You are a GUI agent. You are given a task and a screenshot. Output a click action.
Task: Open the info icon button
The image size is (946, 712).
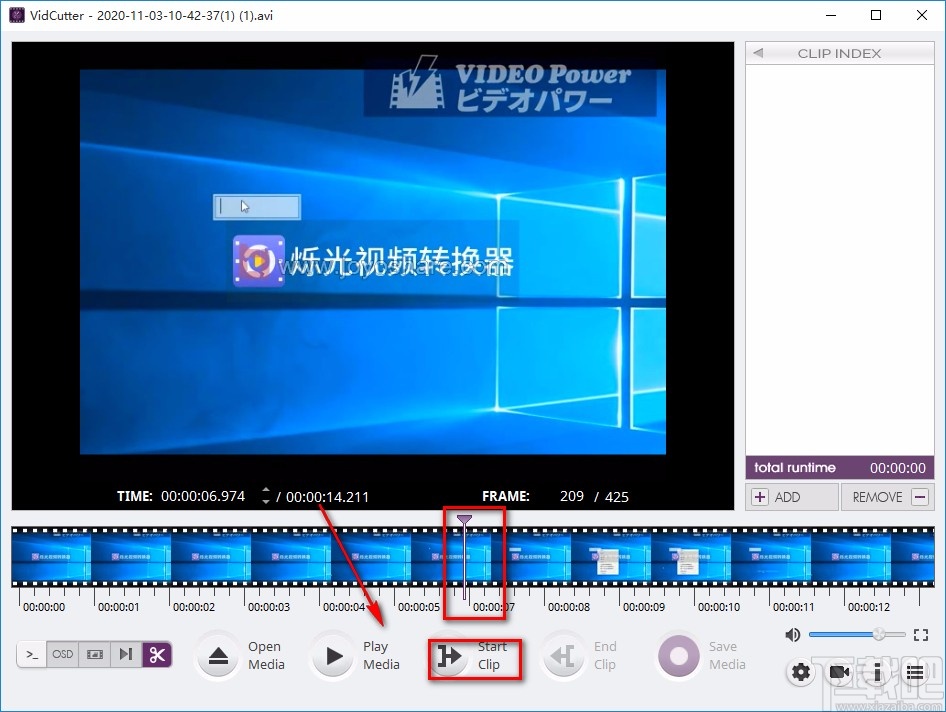point(877,672)
